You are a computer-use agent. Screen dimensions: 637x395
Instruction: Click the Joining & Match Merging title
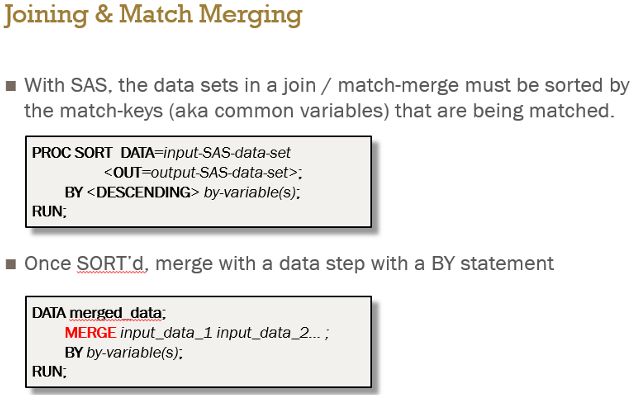(x=153, y=15)
